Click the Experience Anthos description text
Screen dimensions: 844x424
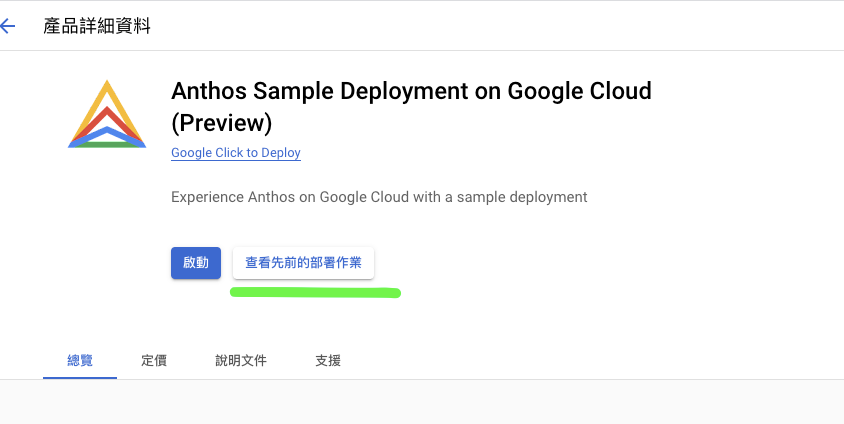(379, 197)
